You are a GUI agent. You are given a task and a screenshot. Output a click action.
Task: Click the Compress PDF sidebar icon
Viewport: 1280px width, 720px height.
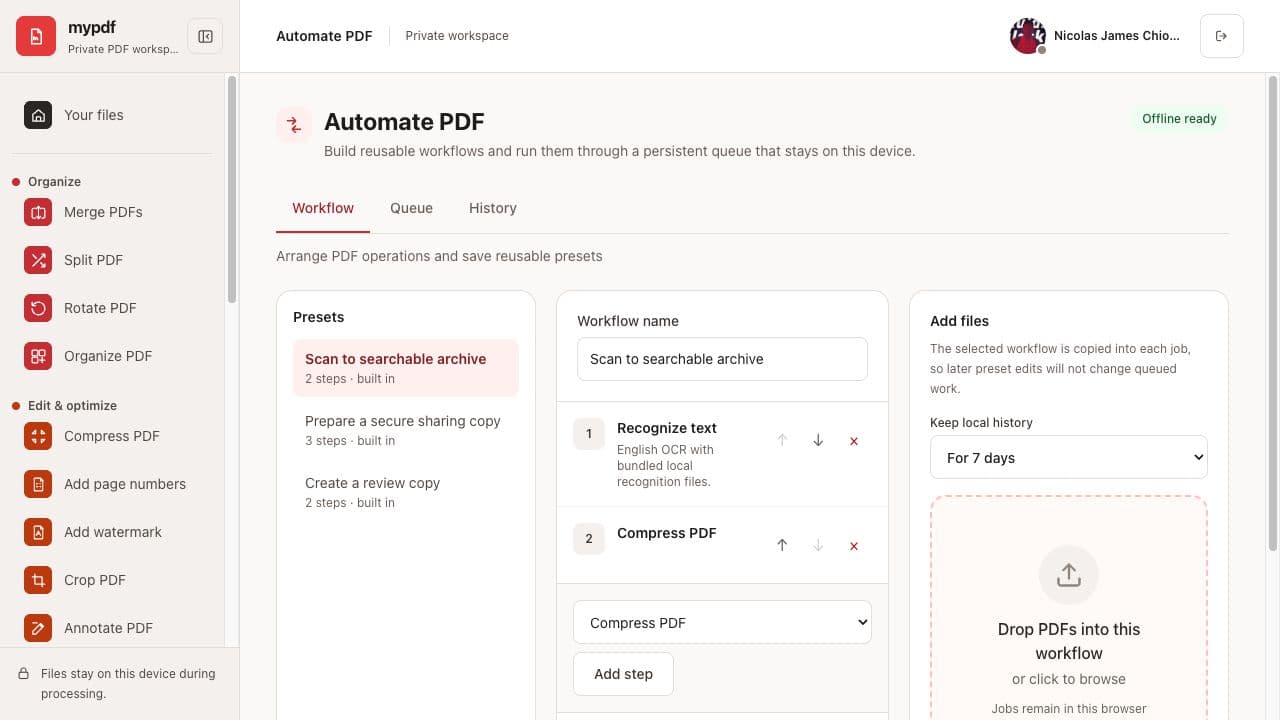38,436
